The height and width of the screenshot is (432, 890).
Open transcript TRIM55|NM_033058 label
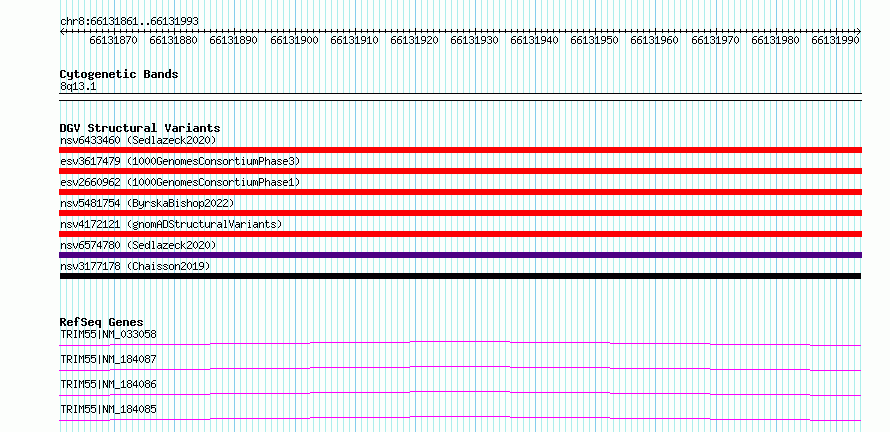point(108,334)
